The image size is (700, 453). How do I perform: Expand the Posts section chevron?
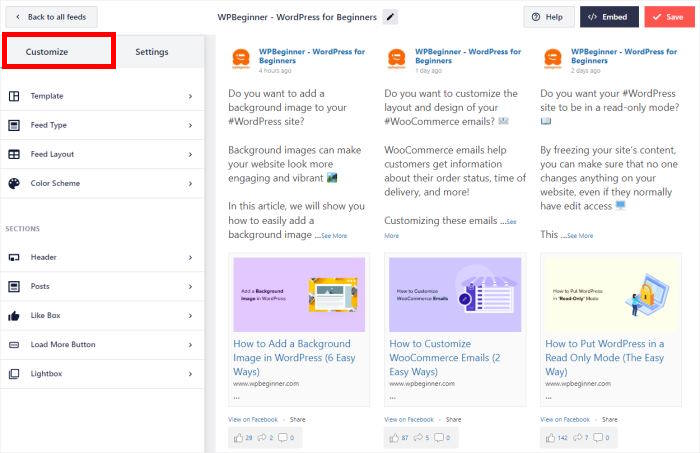[190, 287]
